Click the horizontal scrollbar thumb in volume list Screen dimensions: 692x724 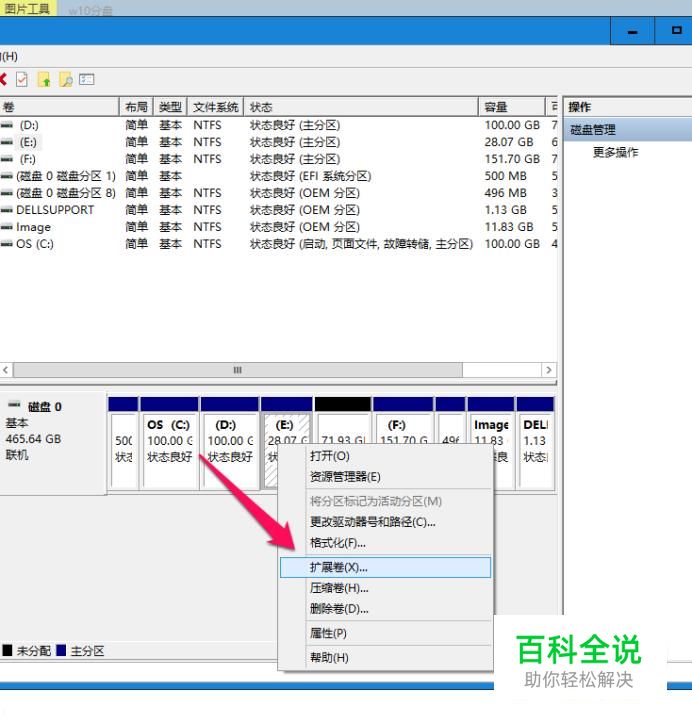238,370
